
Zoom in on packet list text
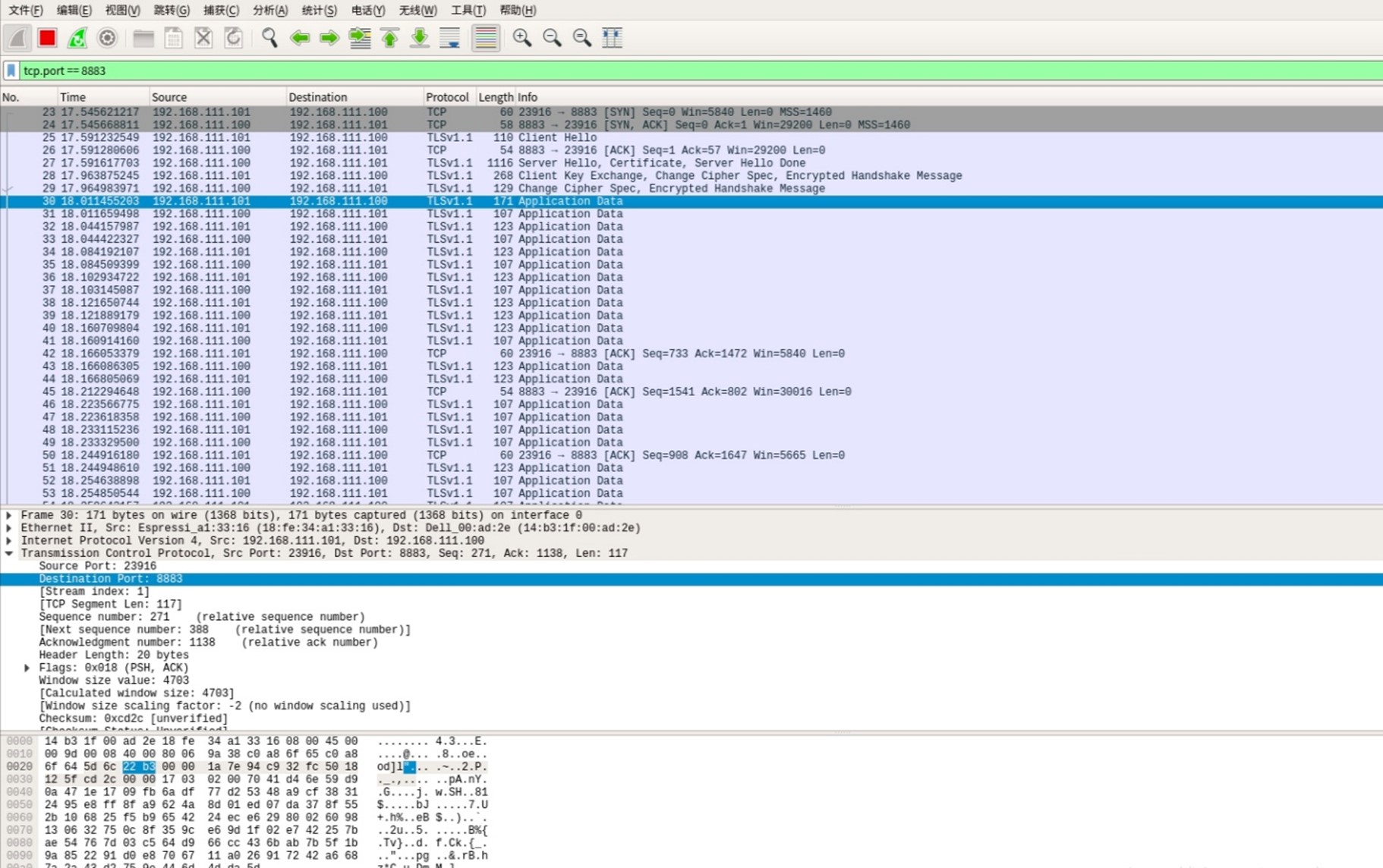(521, 38)
